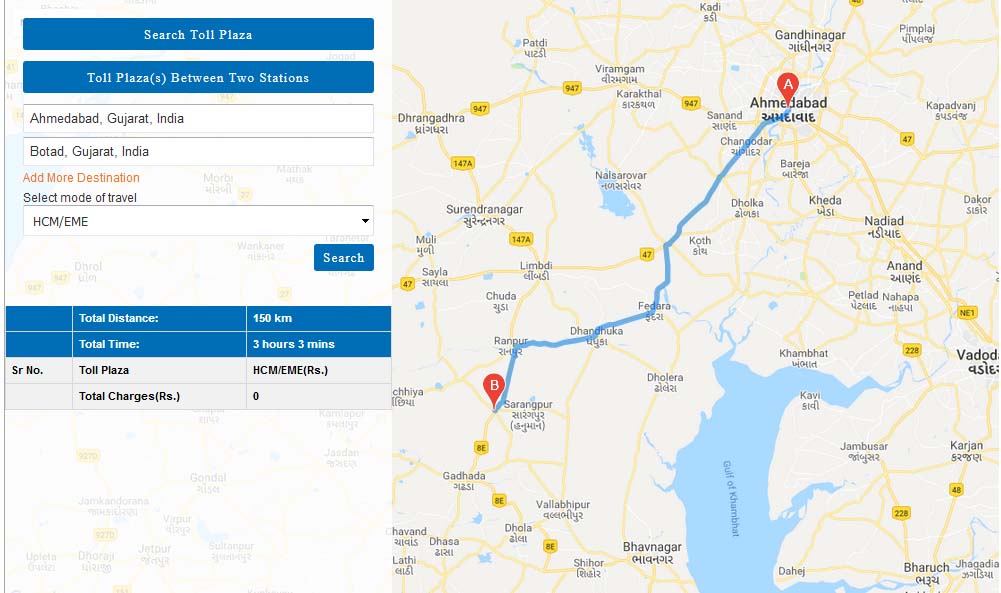
Task: Click the dropdown arrow for mode of travel
Action: [x=365, y=221]
